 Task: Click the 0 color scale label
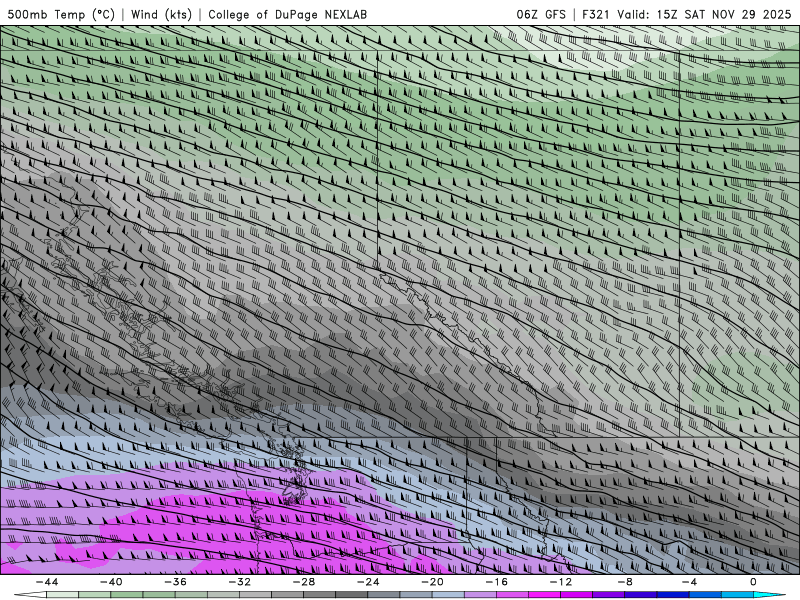[754, 582]
